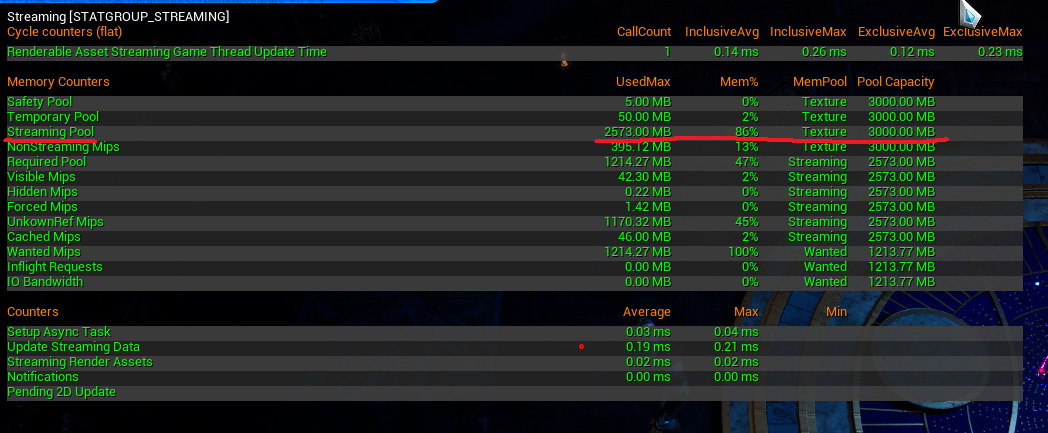The width and height of the screenshot is (1048, 433).
Task: Click the 1.42 MB value
Action: click(648, 206)
